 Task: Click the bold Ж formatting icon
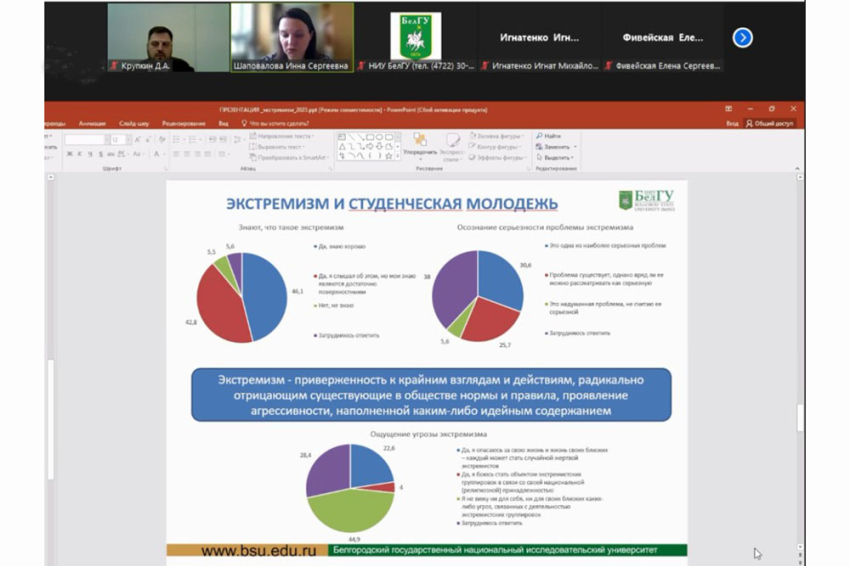pos(69,154)
